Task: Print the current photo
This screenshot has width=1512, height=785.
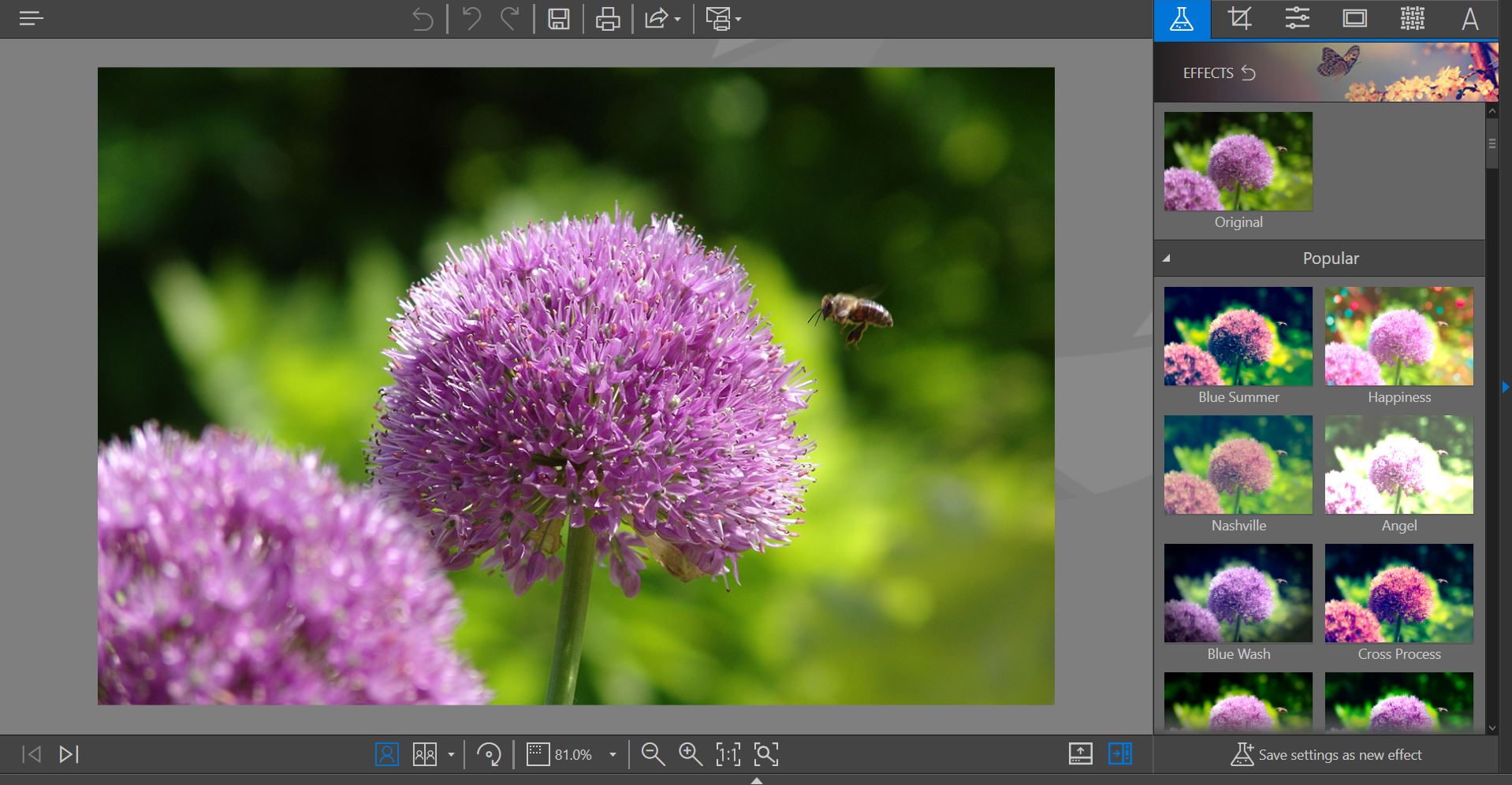Action: [x=607, y=19]
